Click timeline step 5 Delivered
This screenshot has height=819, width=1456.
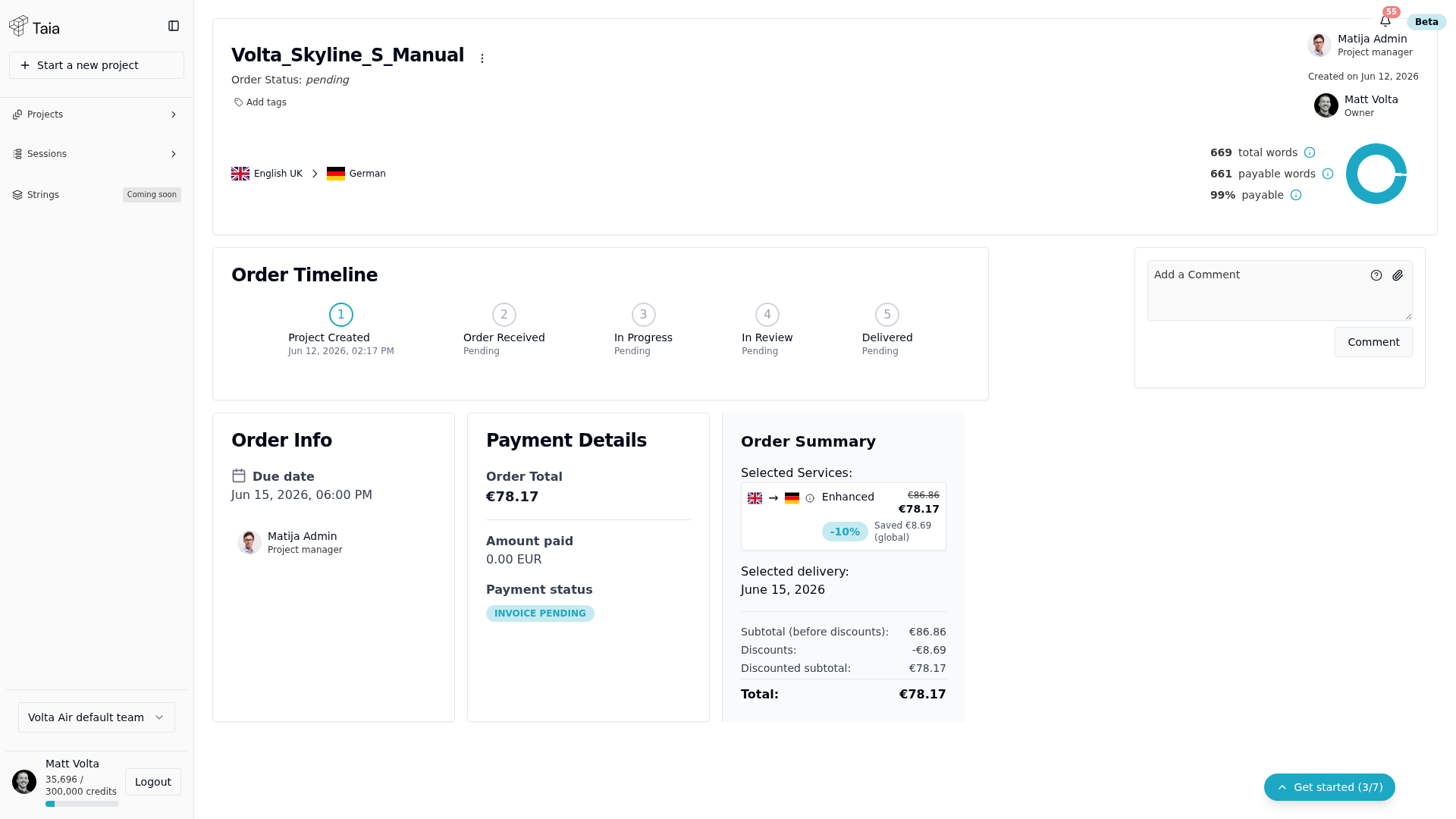(x=887, y=315)
